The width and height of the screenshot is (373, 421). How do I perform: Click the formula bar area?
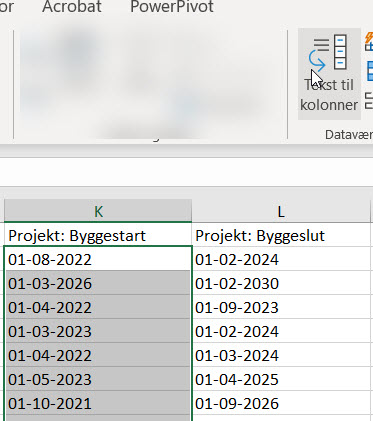[x=186, y=172]
